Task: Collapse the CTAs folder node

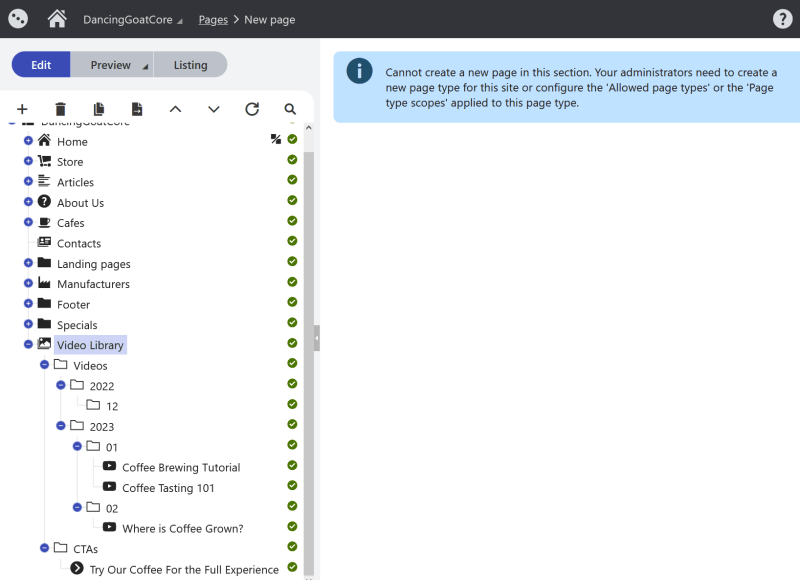Action: tap(44, 548)
